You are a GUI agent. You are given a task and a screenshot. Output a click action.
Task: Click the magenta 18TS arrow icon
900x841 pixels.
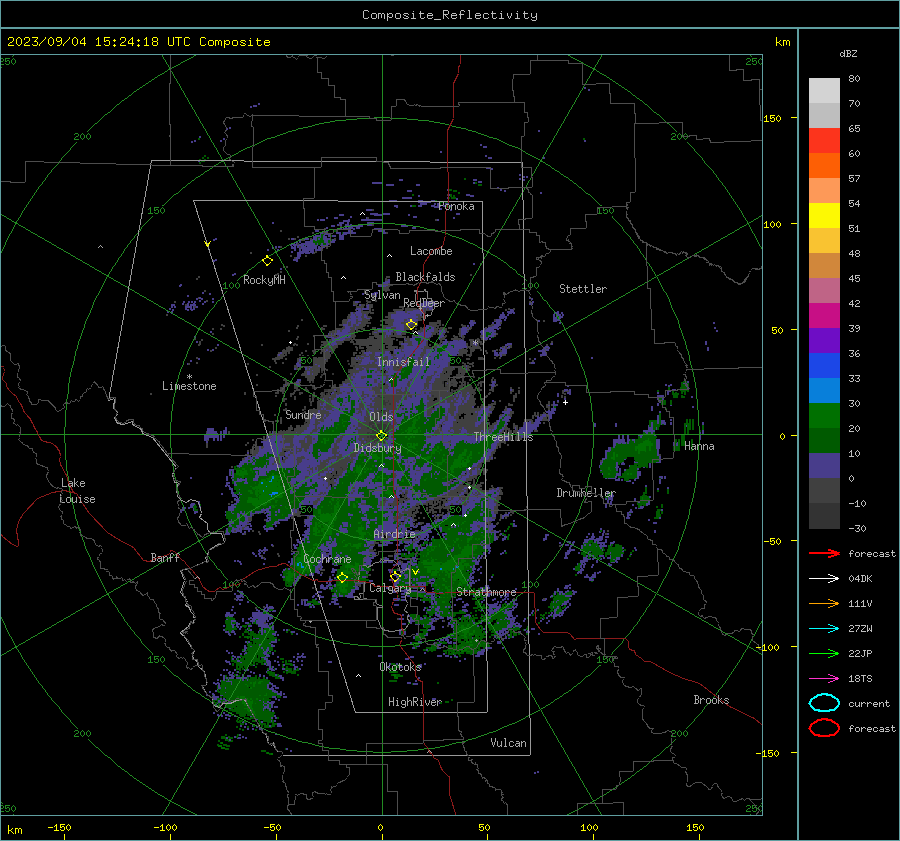(x=824, y=679)
